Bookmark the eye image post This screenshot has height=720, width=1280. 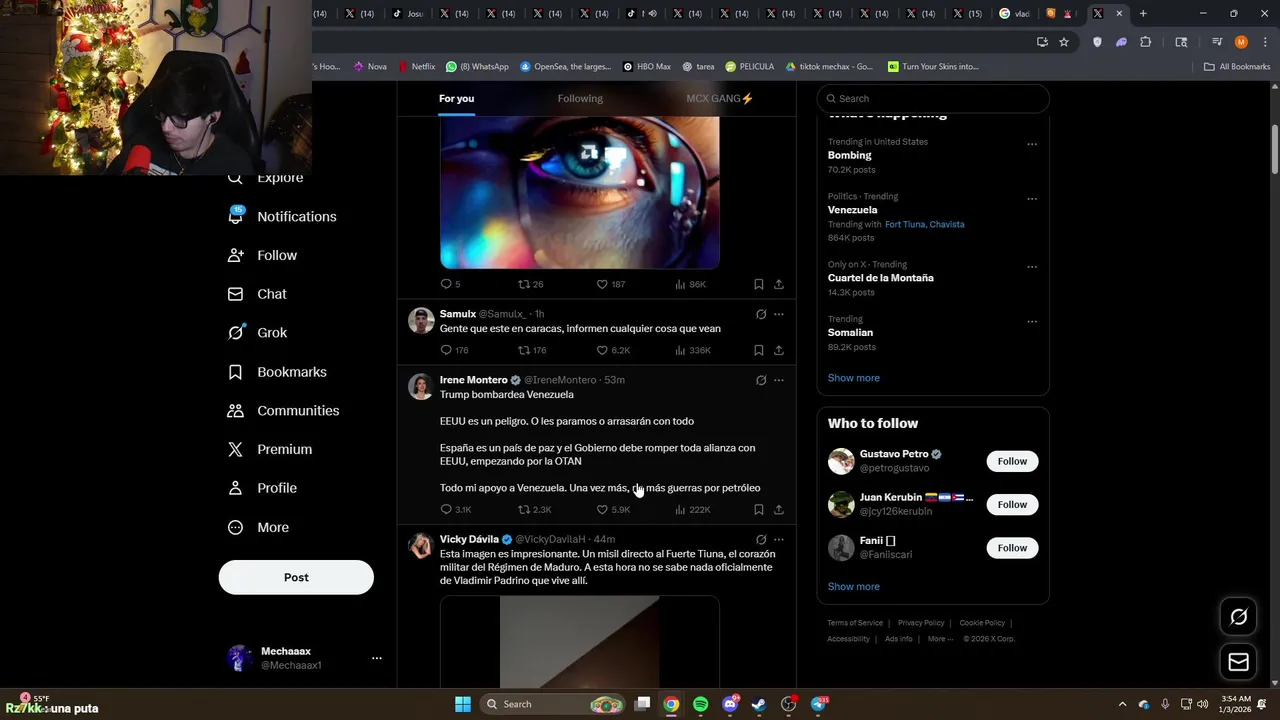pyautogui.click(x=758, y=284)
